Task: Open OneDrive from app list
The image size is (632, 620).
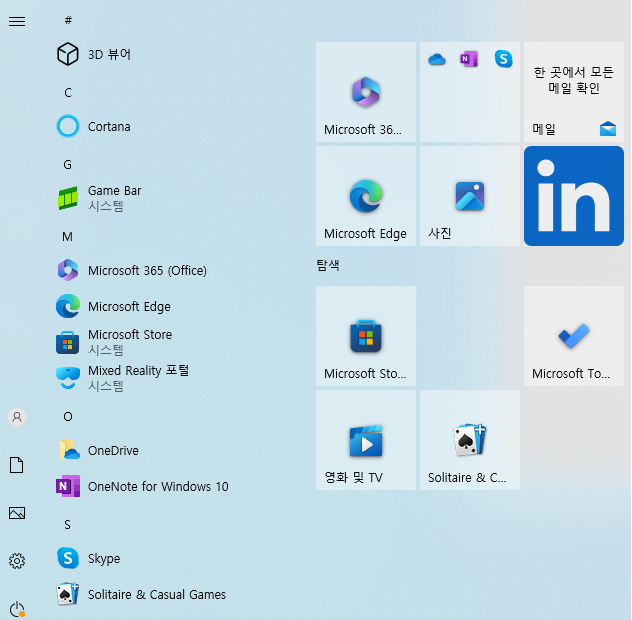Action: click(x=98, y=450)
